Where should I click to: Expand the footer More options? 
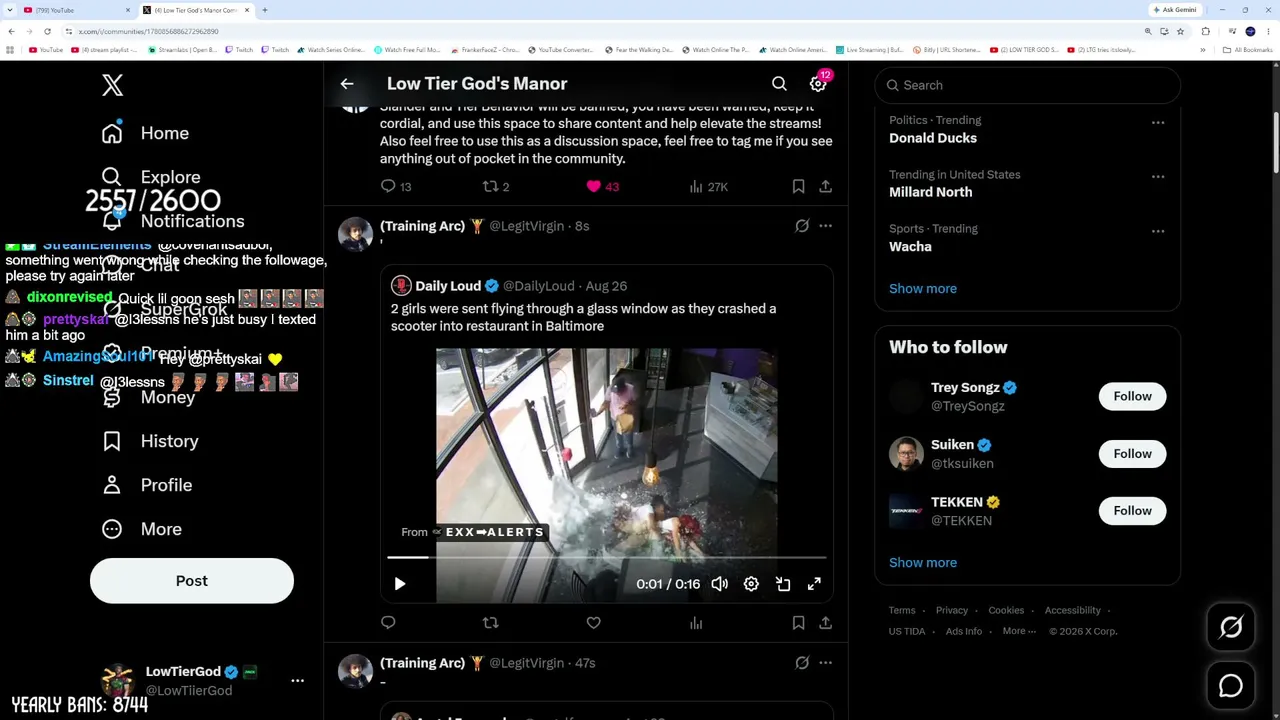(x=1019, y=631)
